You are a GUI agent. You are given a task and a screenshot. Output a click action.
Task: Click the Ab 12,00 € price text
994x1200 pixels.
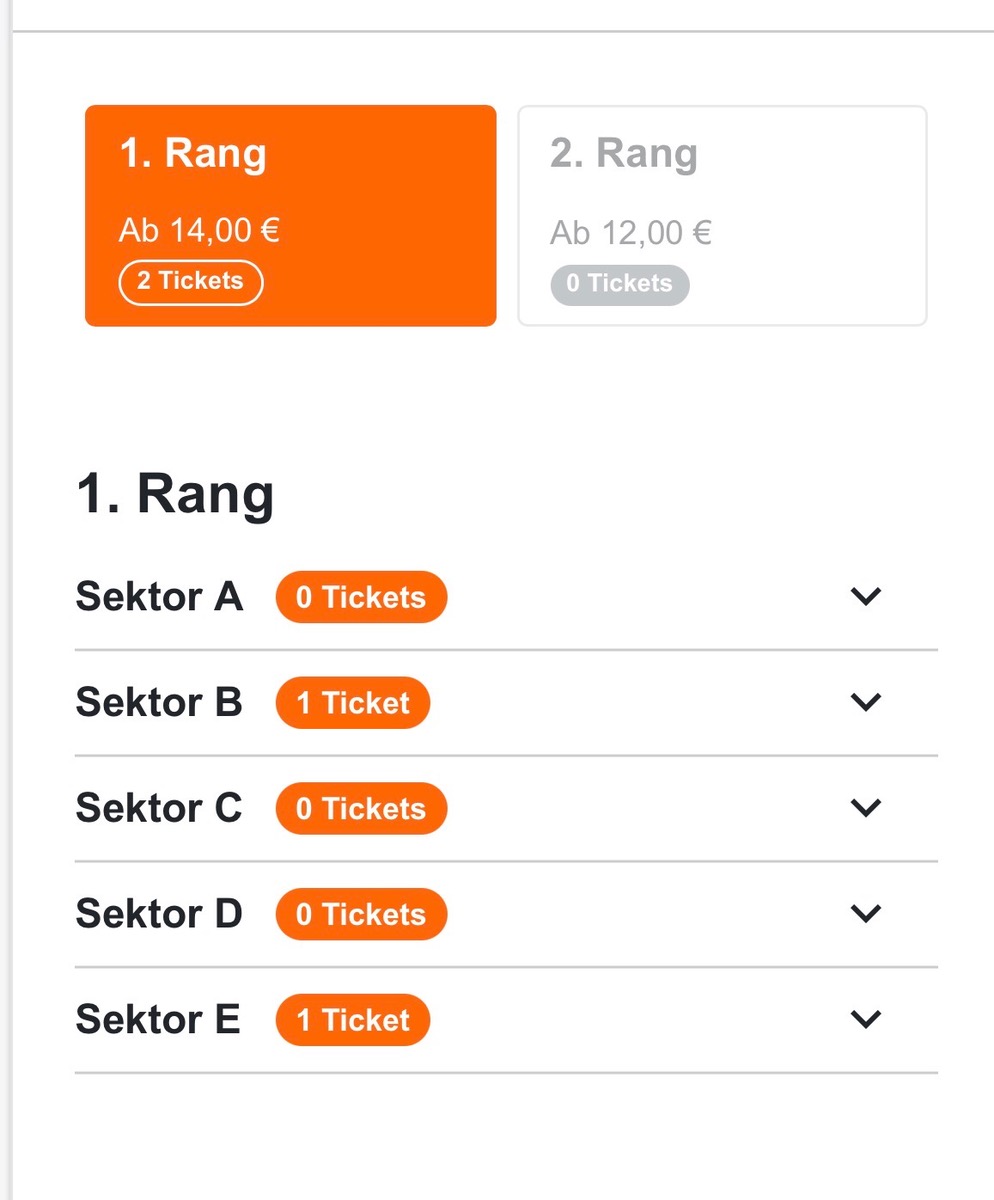click(630, 234)
